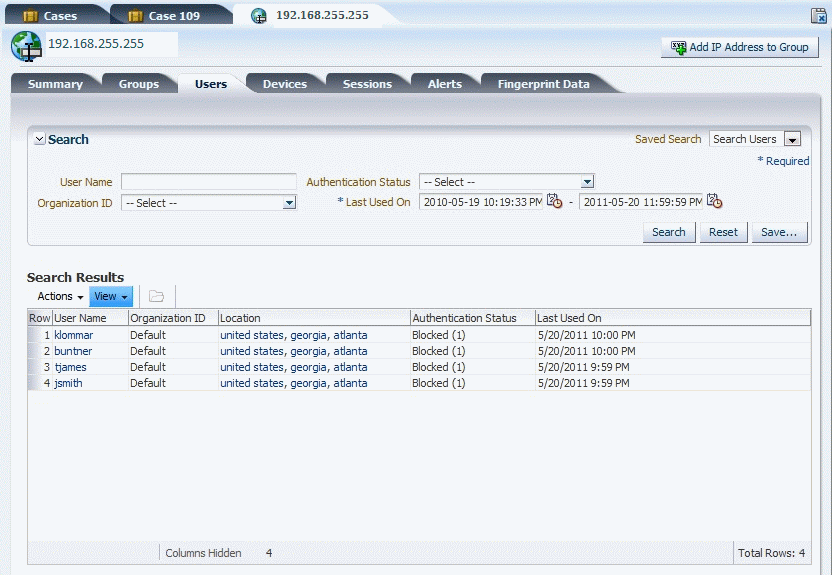Click the detach folder icon in results toolbar

[x=156, y=296]
